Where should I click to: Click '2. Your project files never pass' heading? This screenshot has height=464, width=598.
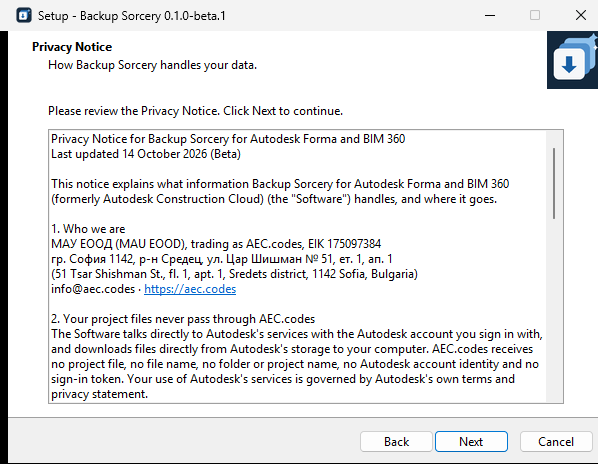183,319
